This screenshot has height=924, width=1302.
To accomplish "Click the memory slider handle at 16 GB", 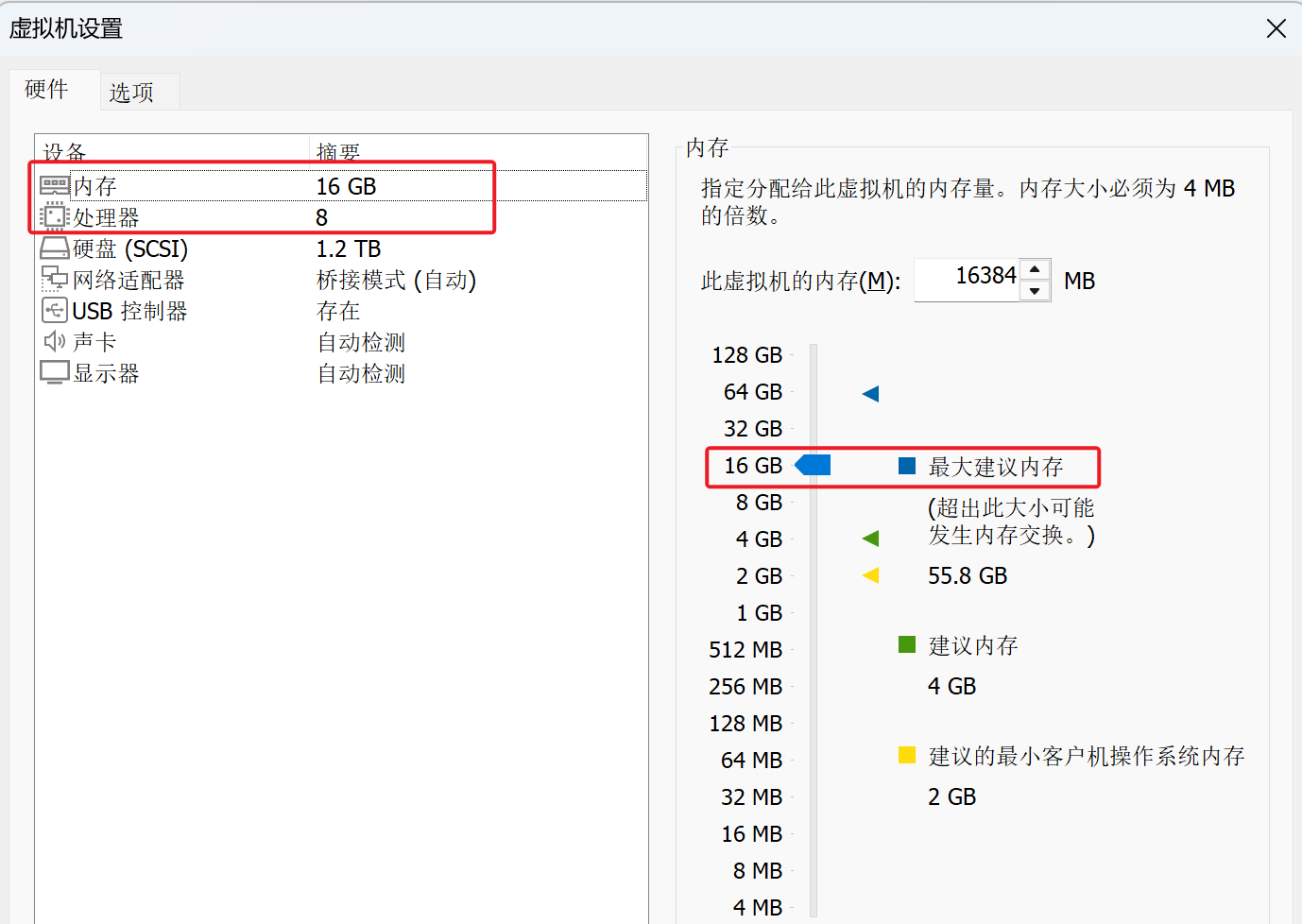I will (814, 465).
